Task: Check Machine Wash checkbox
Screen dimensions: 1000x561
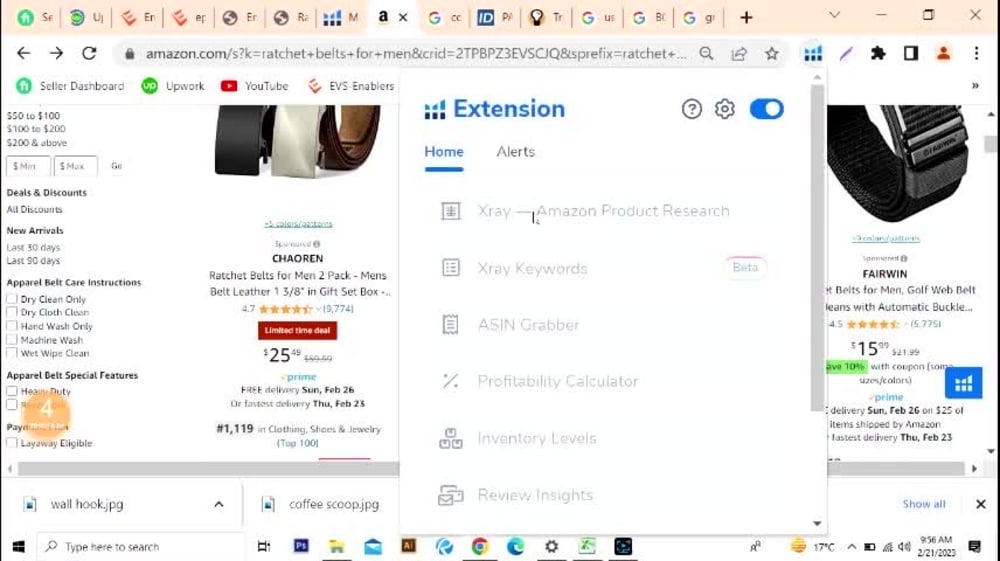Action: coord(11,339)
